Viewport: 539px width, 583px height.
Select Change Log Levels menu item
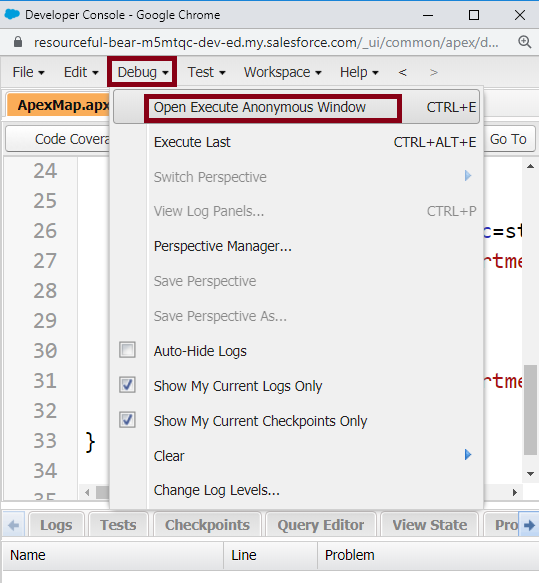(x=296, y=490)
